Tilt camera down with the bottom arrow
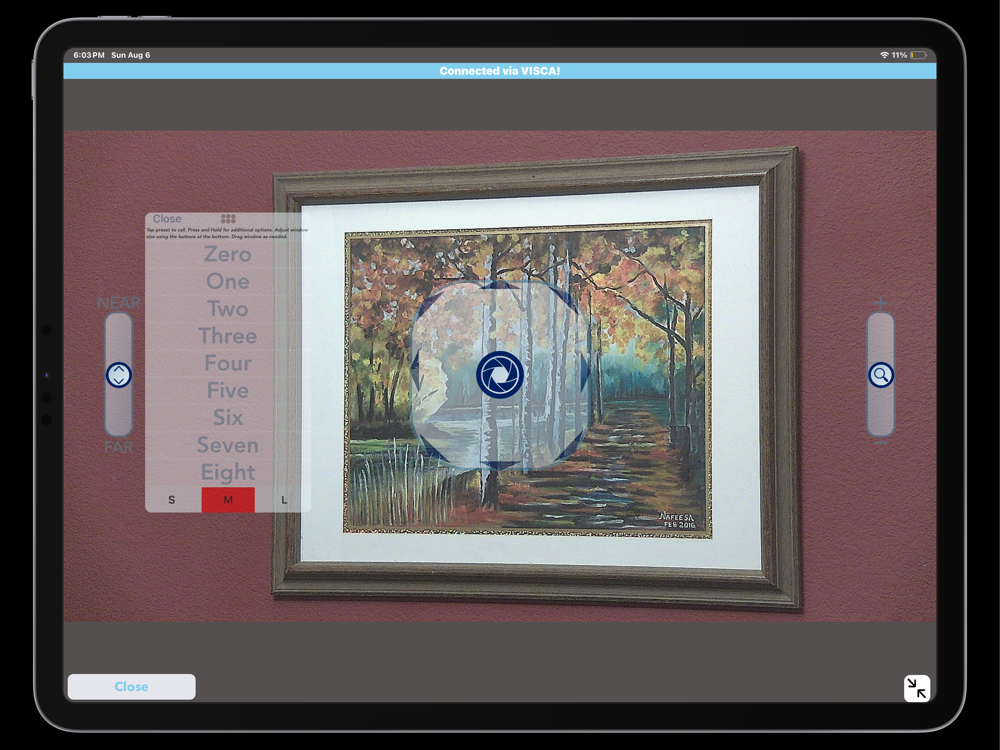The image size is (1000, 750). [x=499, y=466]
